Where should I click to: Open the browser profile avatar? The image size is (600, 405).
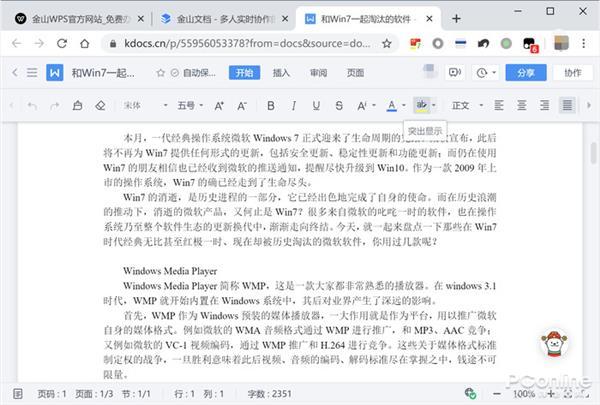coord(561,43)
